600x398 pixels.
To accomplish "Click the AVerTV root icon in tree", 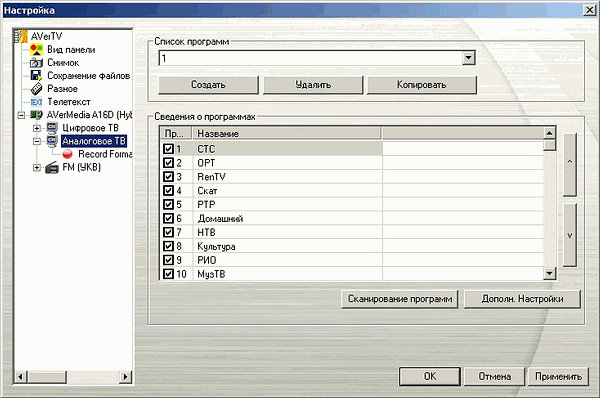I will (21, 36).
